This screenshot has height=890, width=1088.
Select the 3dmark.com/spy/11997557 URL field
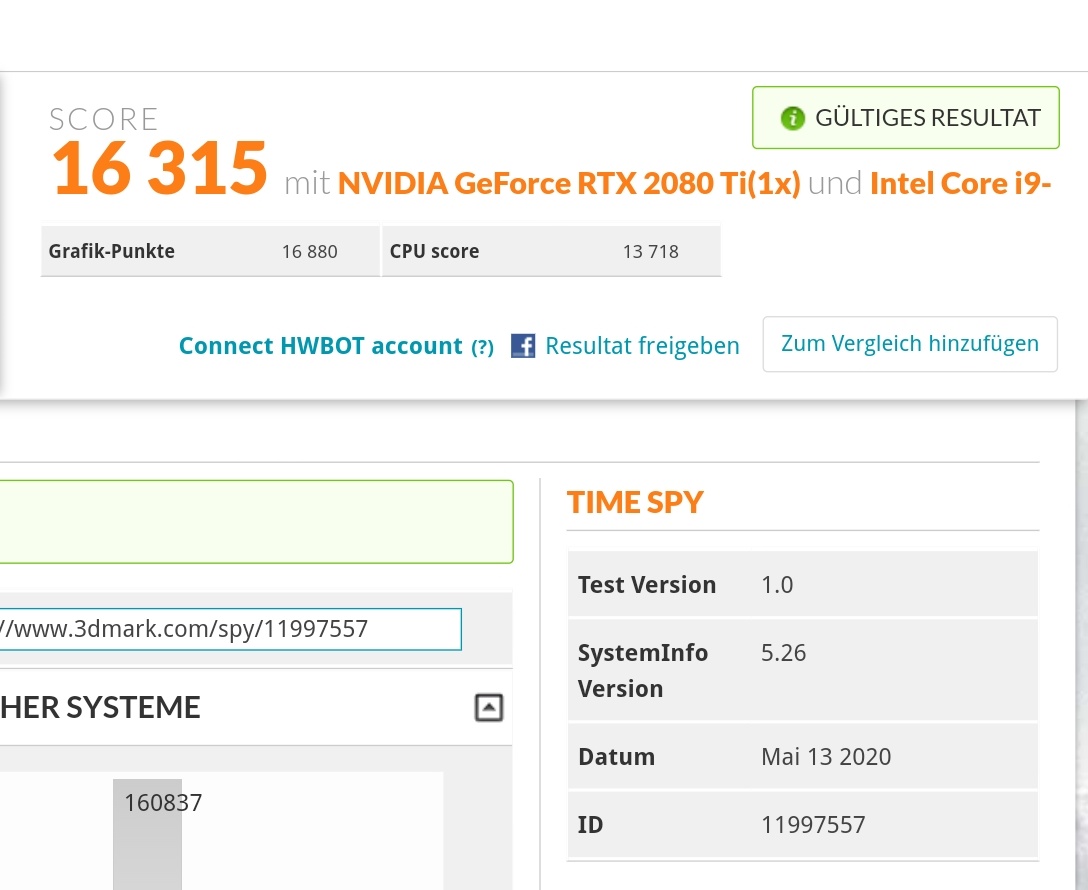[x=230, y=629]
